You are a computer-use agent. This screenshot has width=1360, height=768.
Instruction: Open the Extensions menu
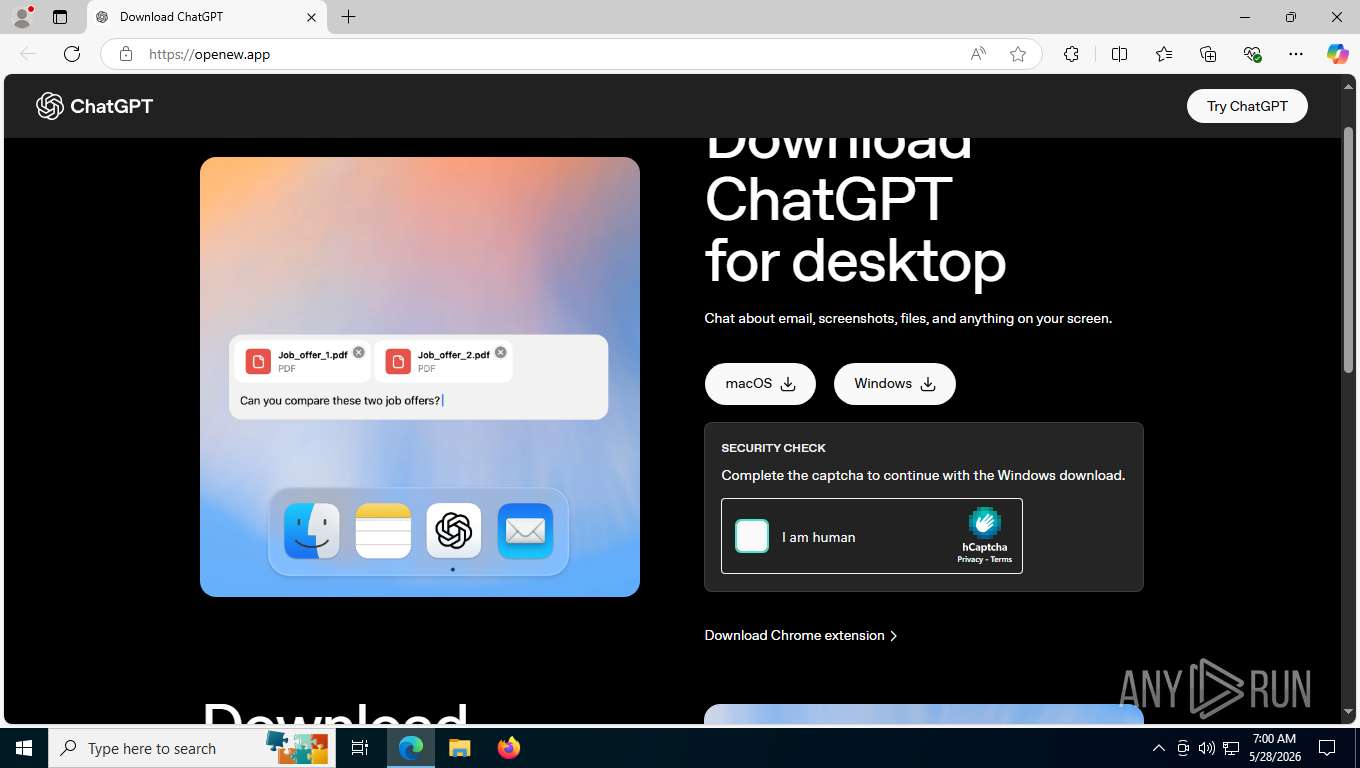coord(1071,54)
